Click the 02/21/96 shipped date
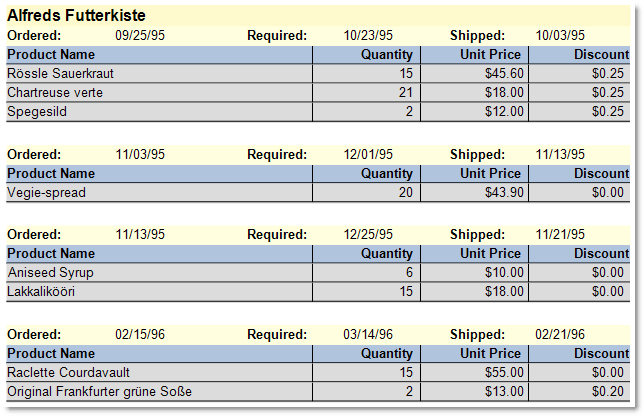 (x=561, y=334)
